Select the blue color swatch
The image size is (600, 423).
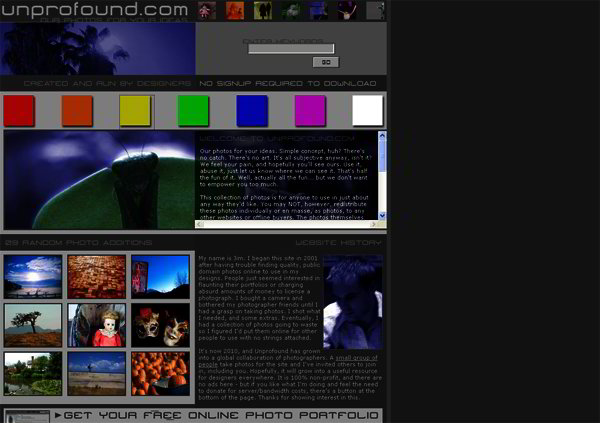[252, 111]
